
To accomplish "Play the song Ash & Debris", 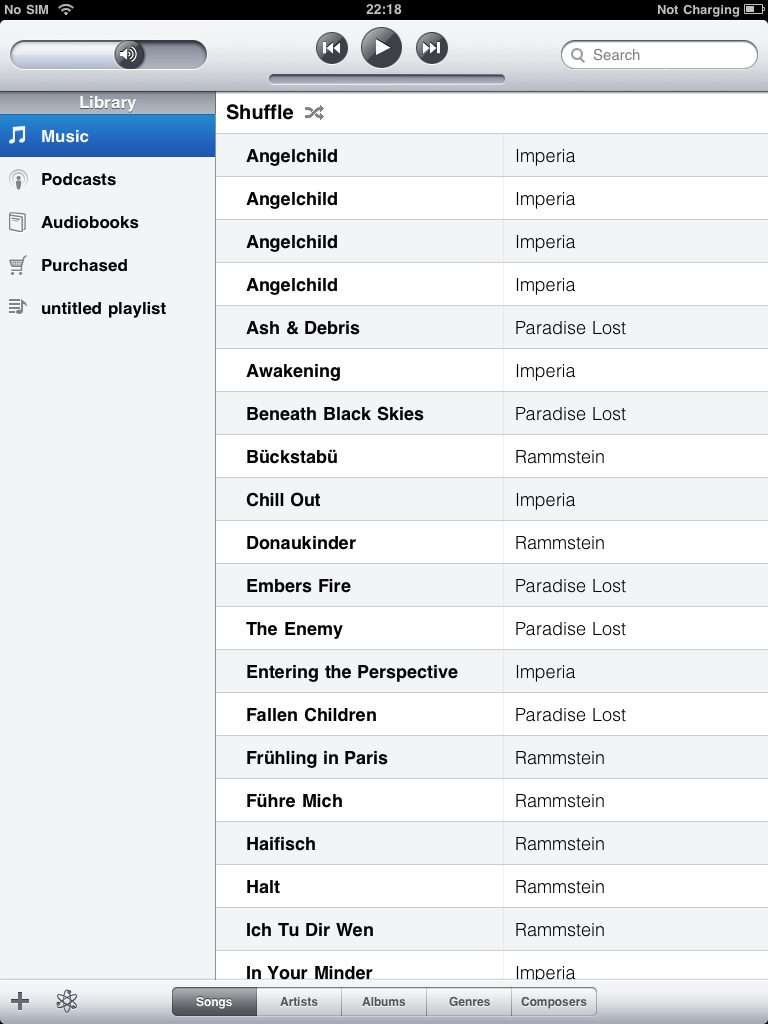I will (492, 328).
